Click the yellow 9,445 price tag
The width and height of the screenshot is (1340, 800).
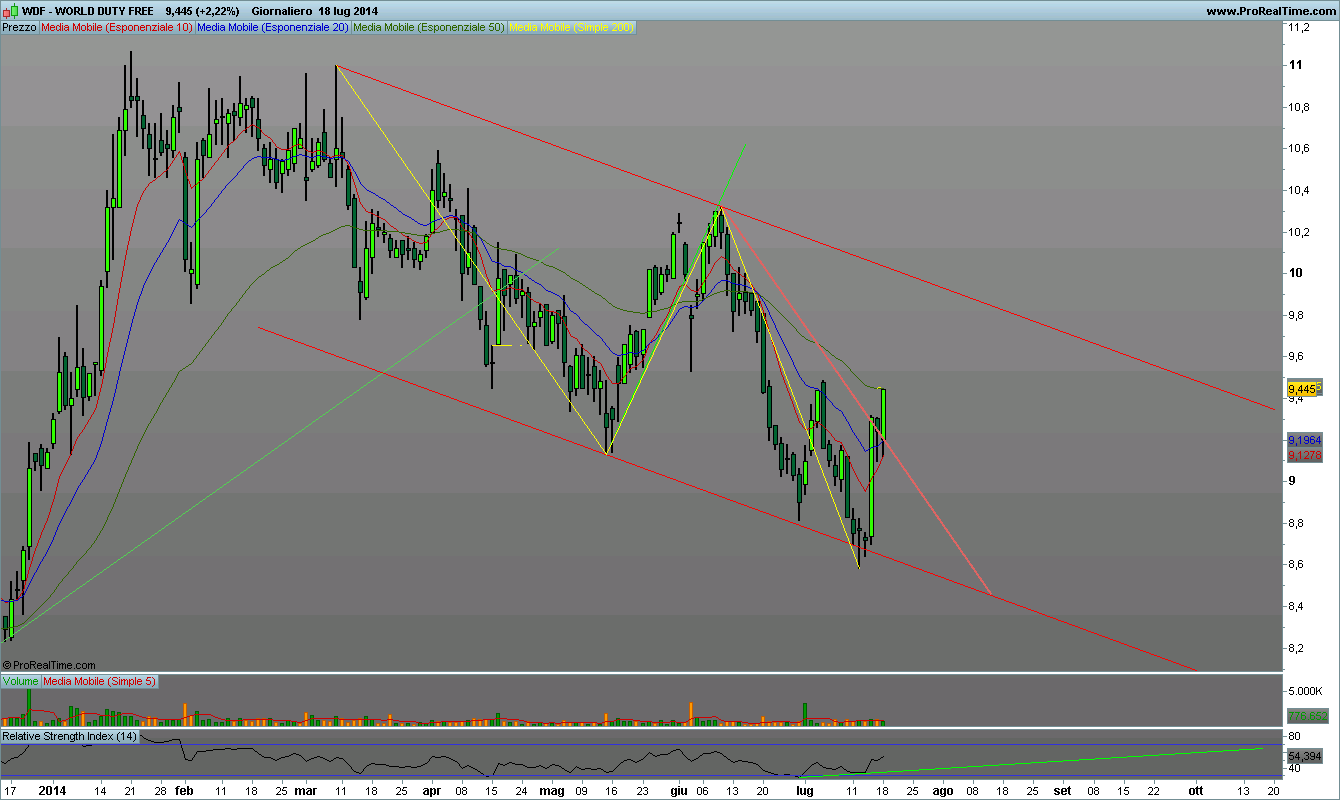pyautogui.click(x=1304, y=388)
